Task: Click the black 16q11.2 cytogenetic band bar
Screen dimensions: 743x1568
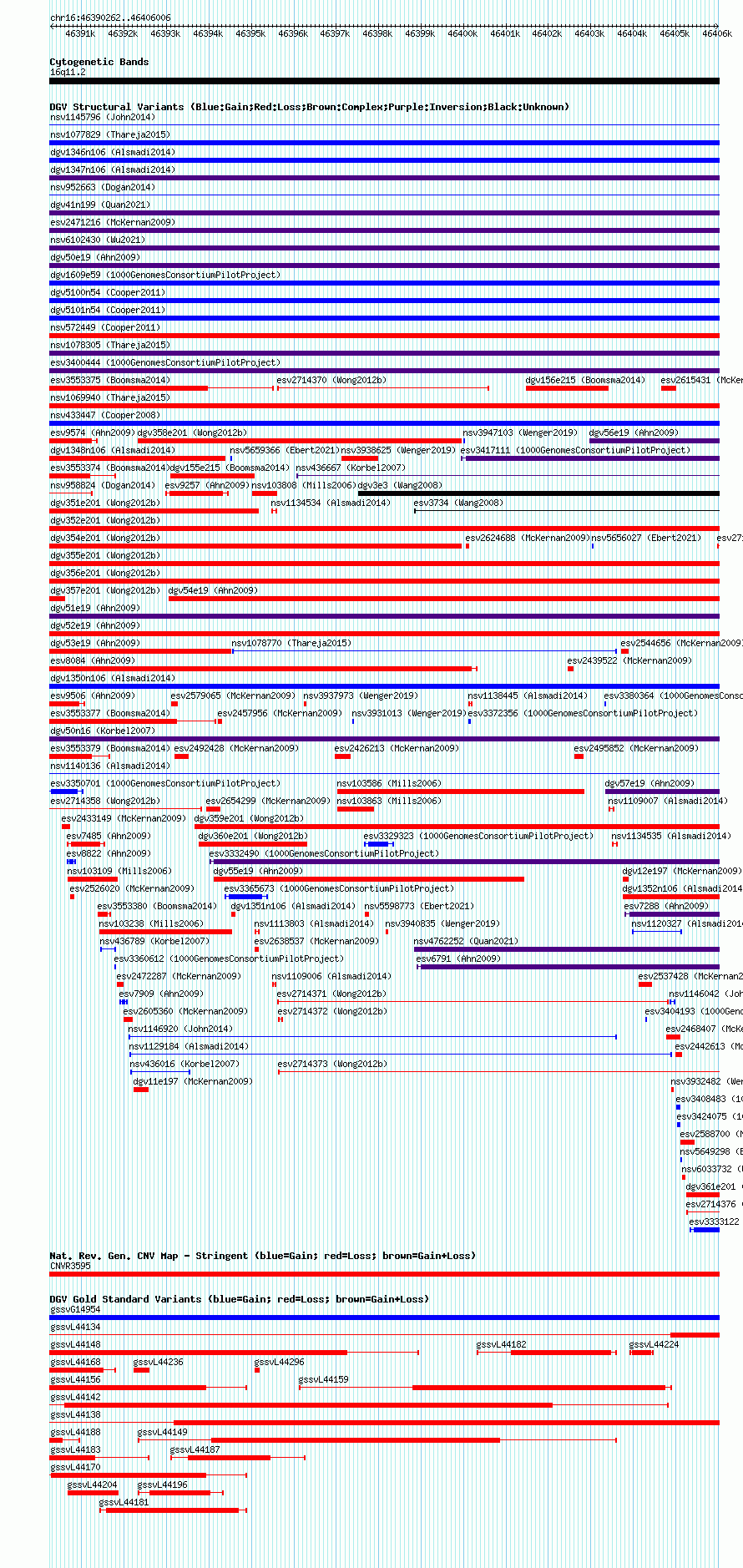Action: point(384,81)
